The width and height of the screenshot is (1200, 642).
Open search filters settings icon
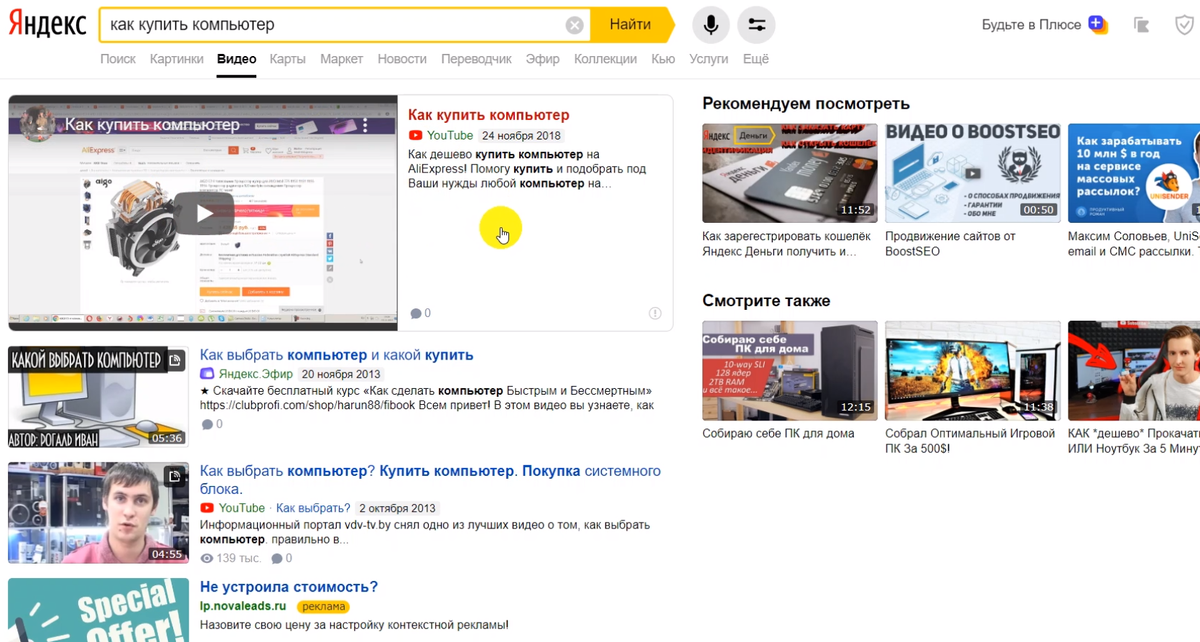[x=757, y=25]
